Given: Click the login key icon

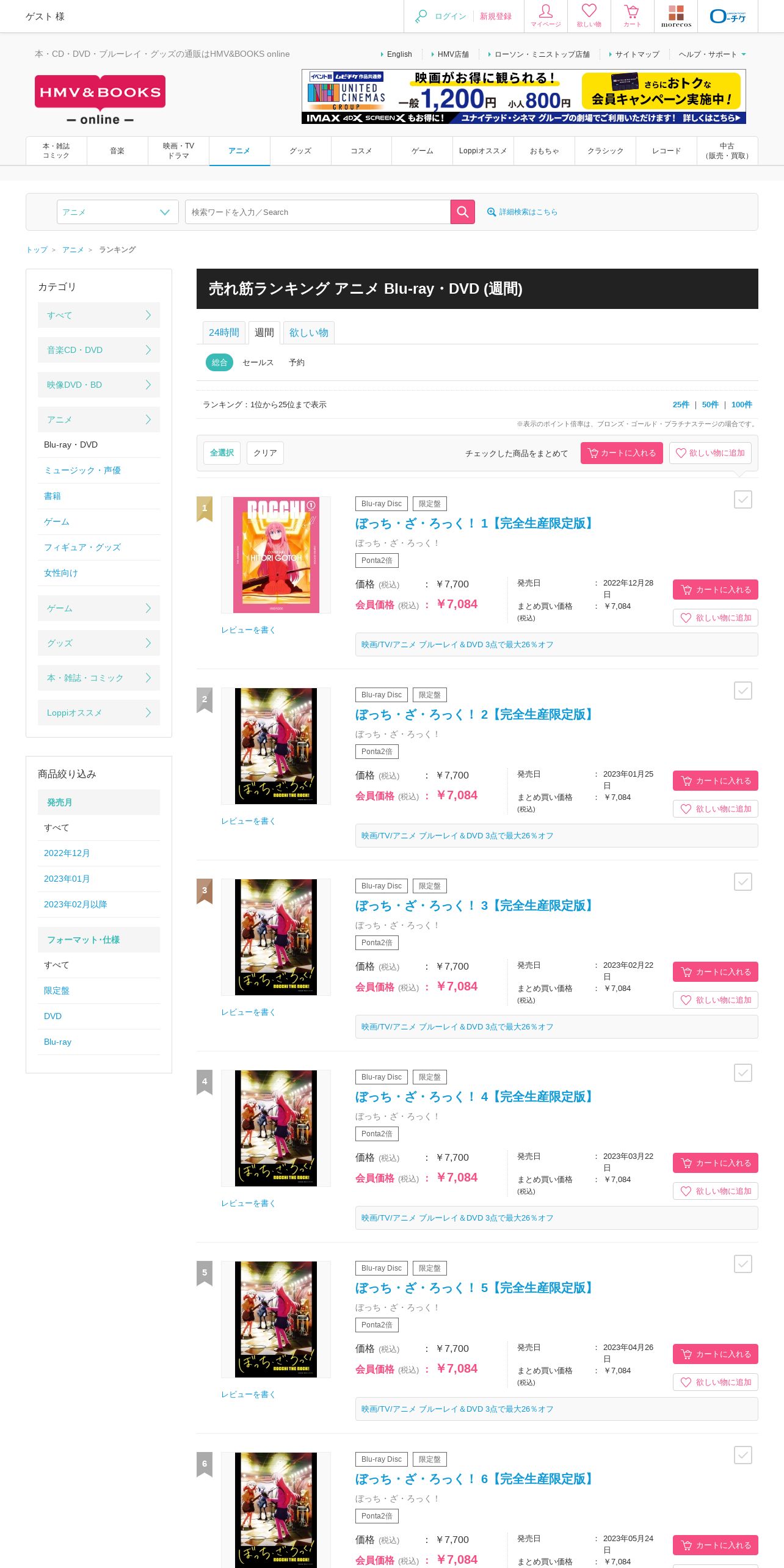Looking at the screenshot, I should pos(421,16).
